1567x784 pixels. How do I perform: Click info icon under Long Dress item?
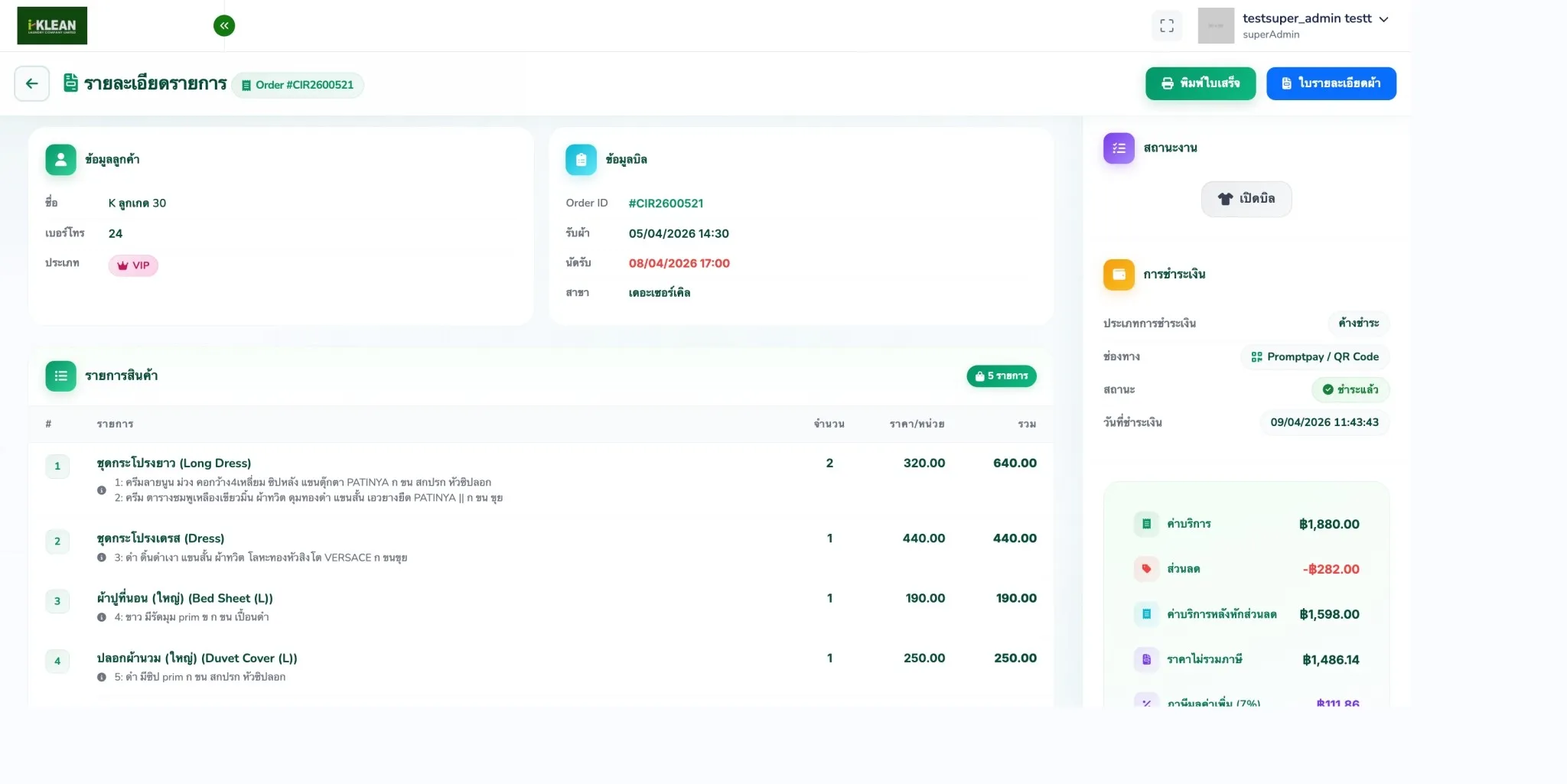coord(102,490)
